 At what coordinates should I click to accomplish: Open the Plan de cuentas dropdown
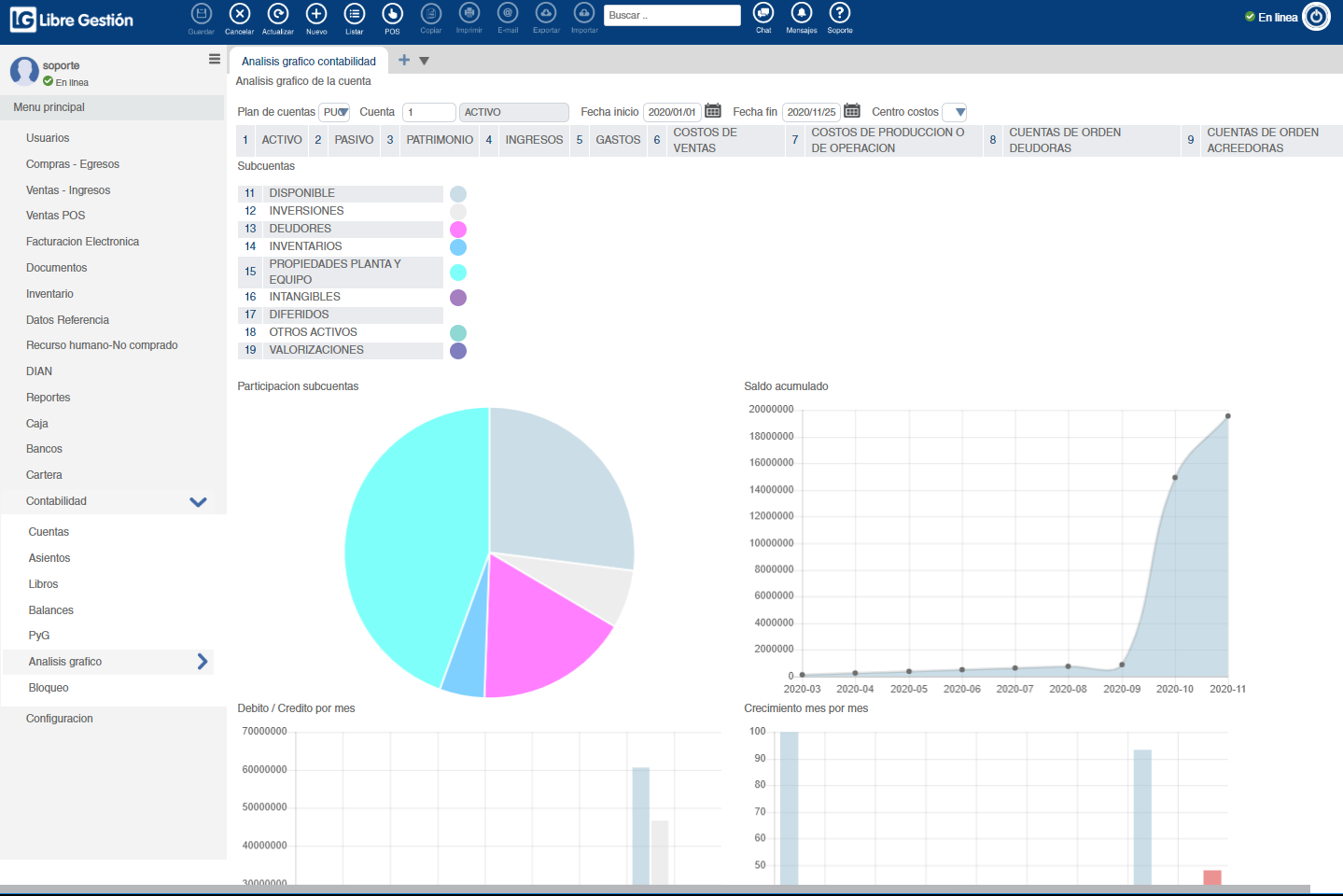pyautogui.click(x=334, y=112)
